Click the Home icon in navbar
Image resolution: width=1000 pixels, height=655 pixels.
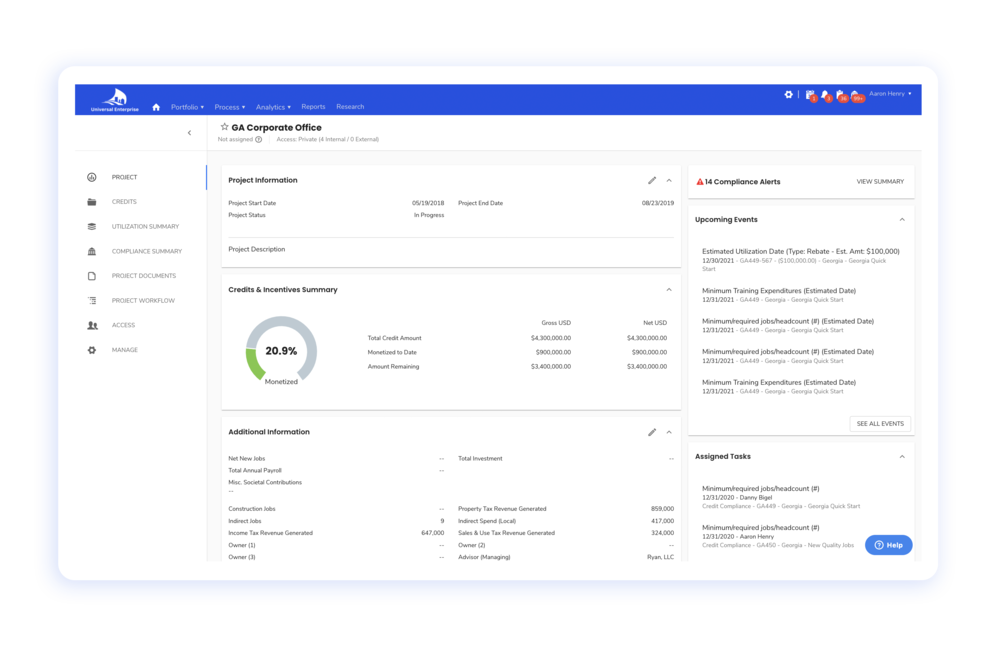pos(156,107)
